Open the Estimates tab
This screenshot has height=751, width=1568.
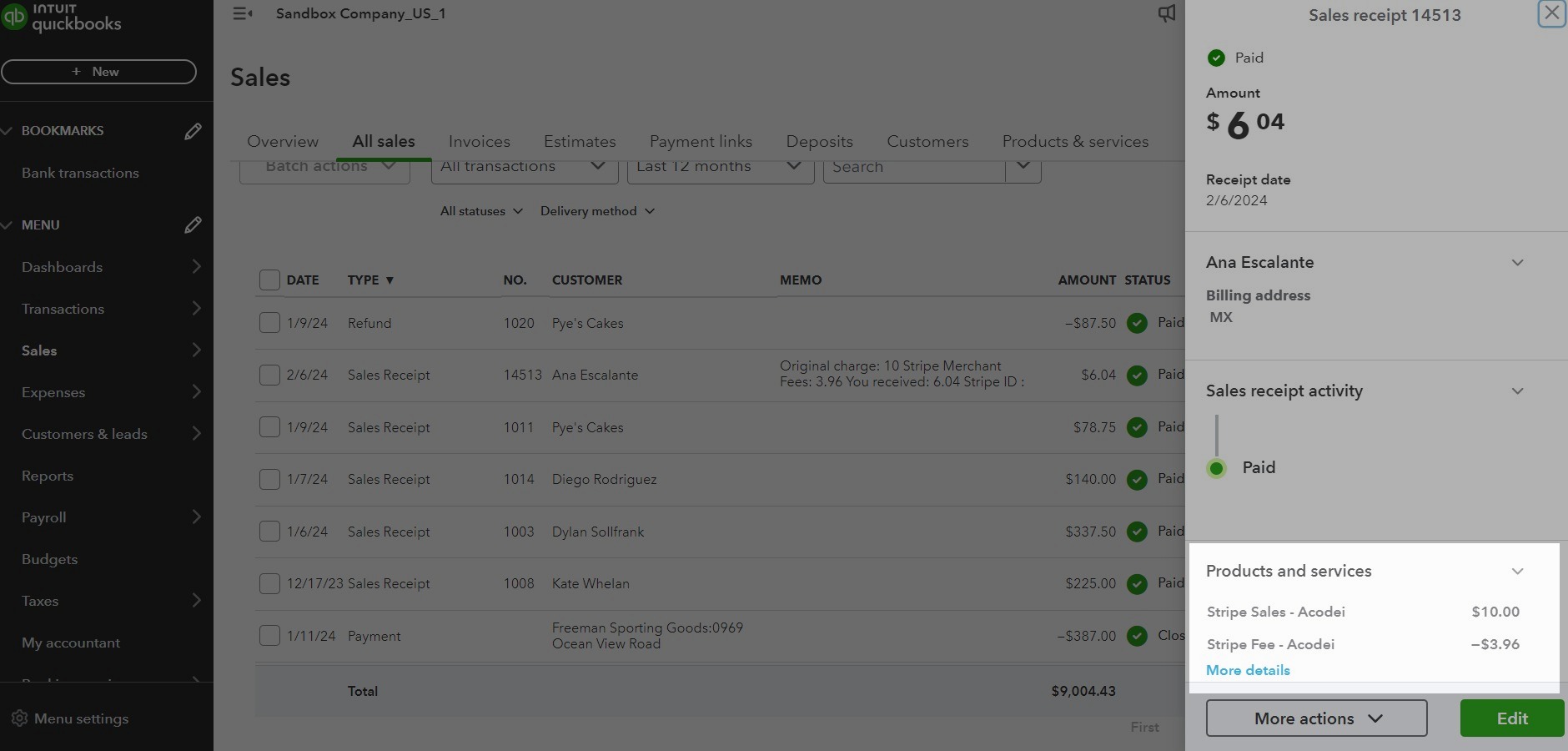[x=580, y=142]
